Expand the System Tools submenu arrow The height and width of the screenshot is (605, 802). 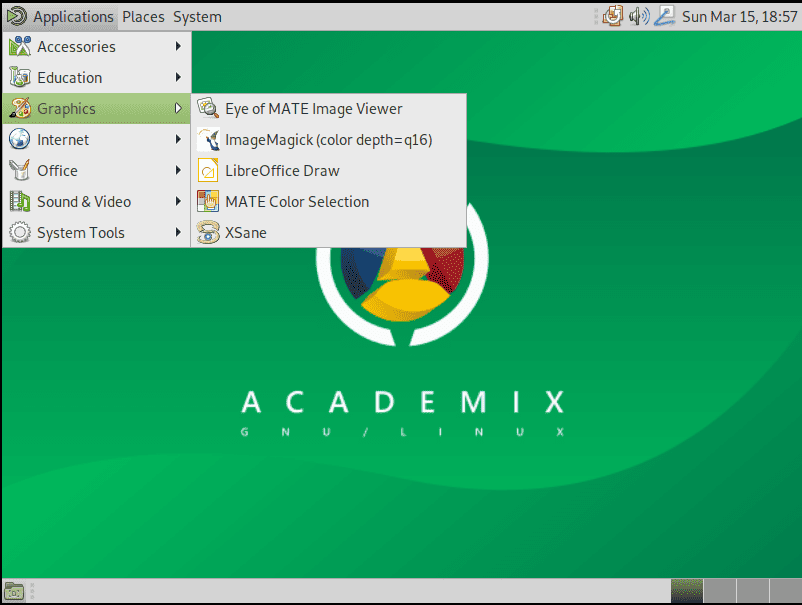point(178,232)
